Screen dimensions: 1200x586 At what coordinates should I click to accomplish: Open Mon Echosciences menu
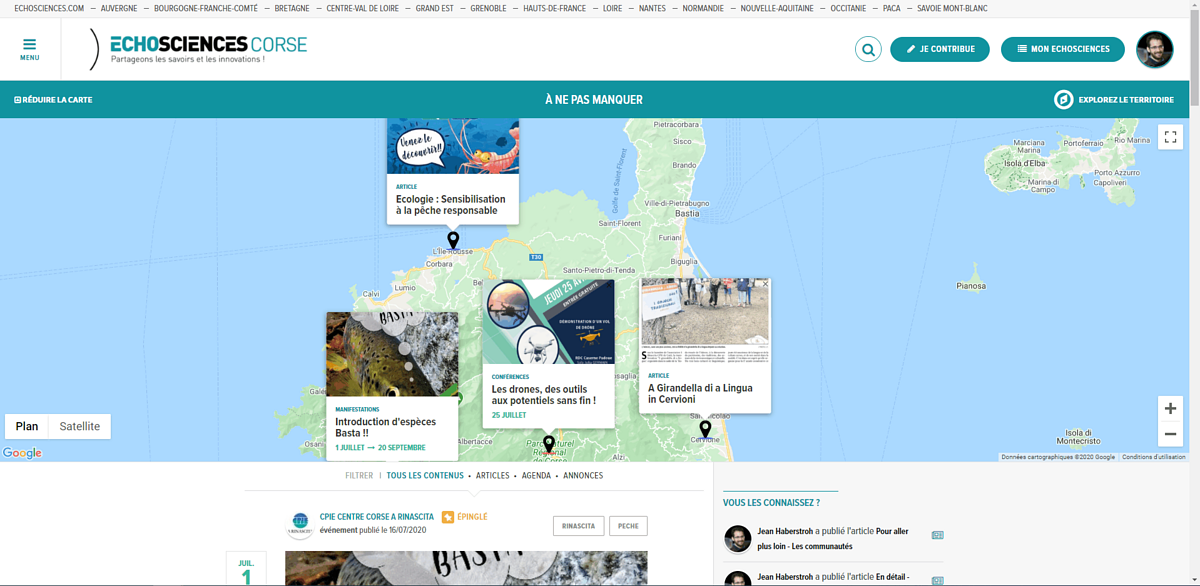1063,49
